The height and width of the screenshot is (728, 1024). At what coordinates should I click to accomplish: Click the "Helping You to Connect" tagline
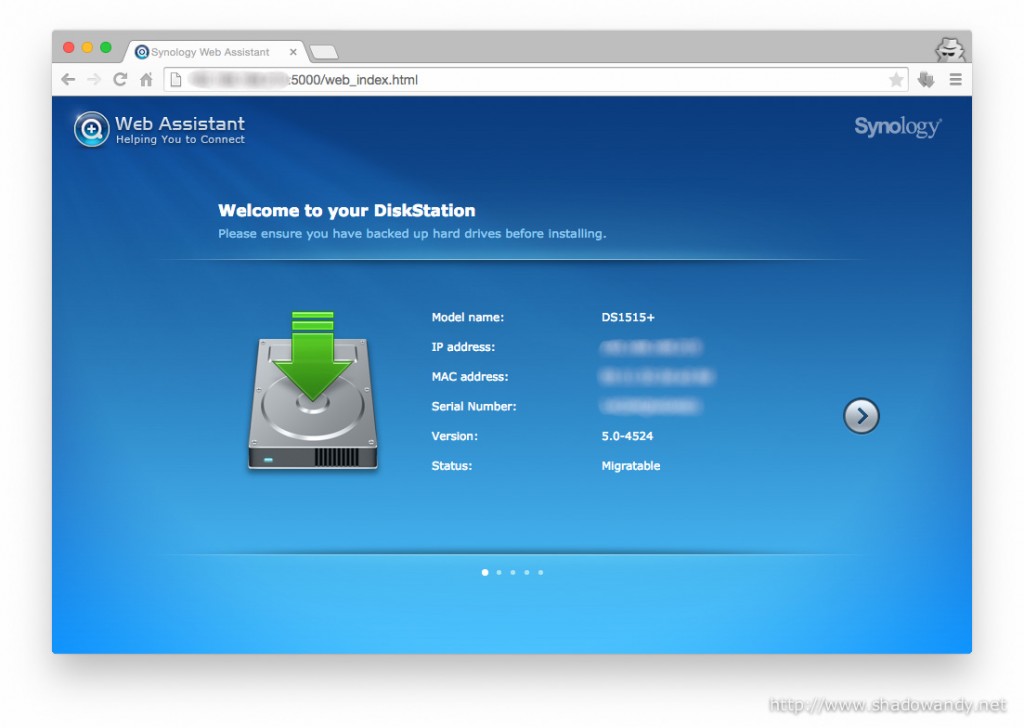pyautogui.click(x=180, y=139)
